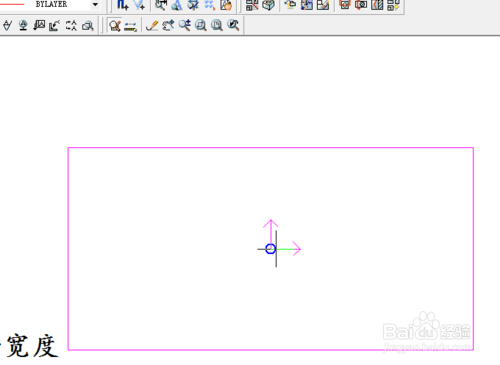Click the dashed line ruler icon
Viewport: 500px width, 365px height.
tap(130, 26)
